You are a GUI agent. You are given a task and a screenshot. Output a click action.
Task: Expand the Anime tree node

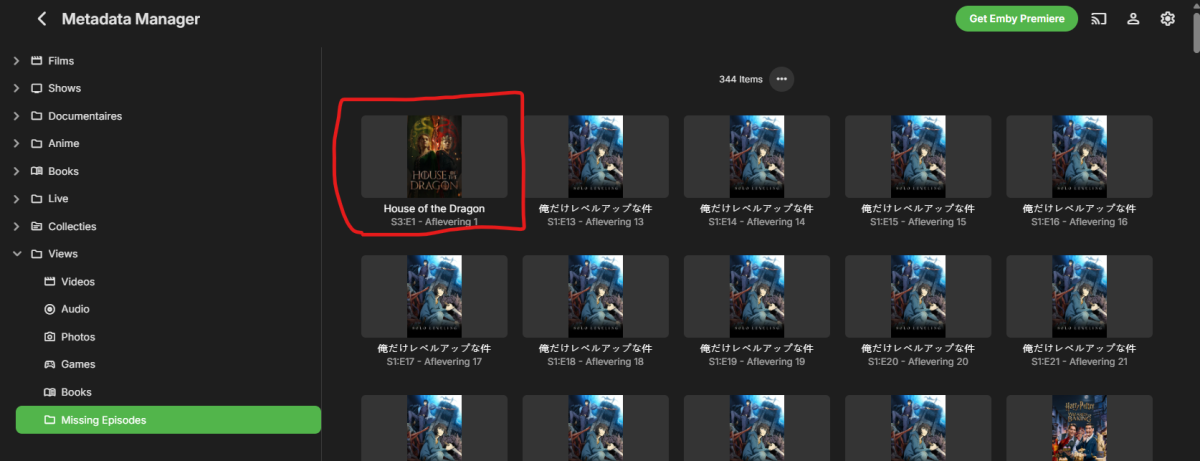point(16,143)
